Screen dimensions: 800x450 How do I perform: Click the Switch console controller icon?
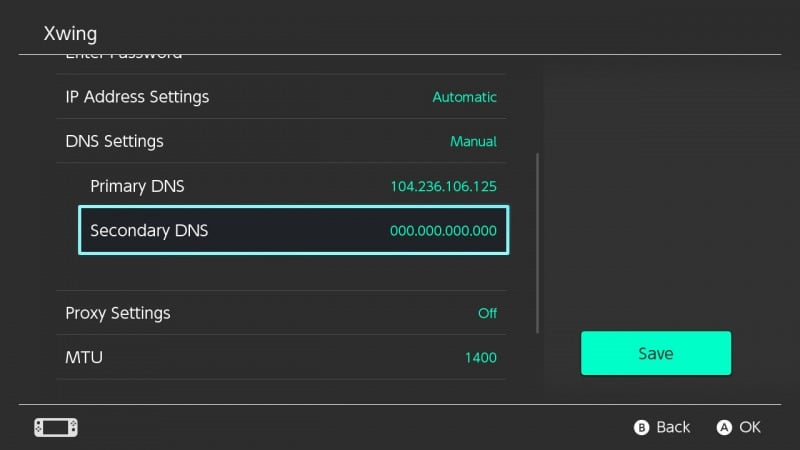coord(56,428)
